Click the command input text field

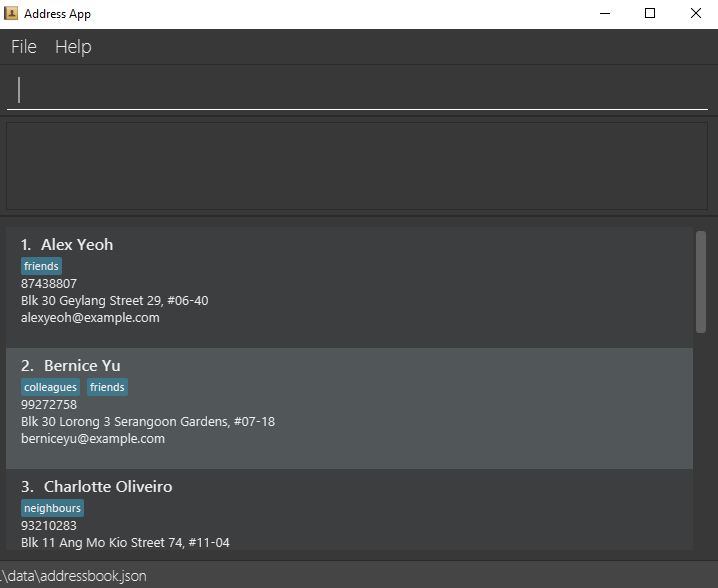click(358, 90)
